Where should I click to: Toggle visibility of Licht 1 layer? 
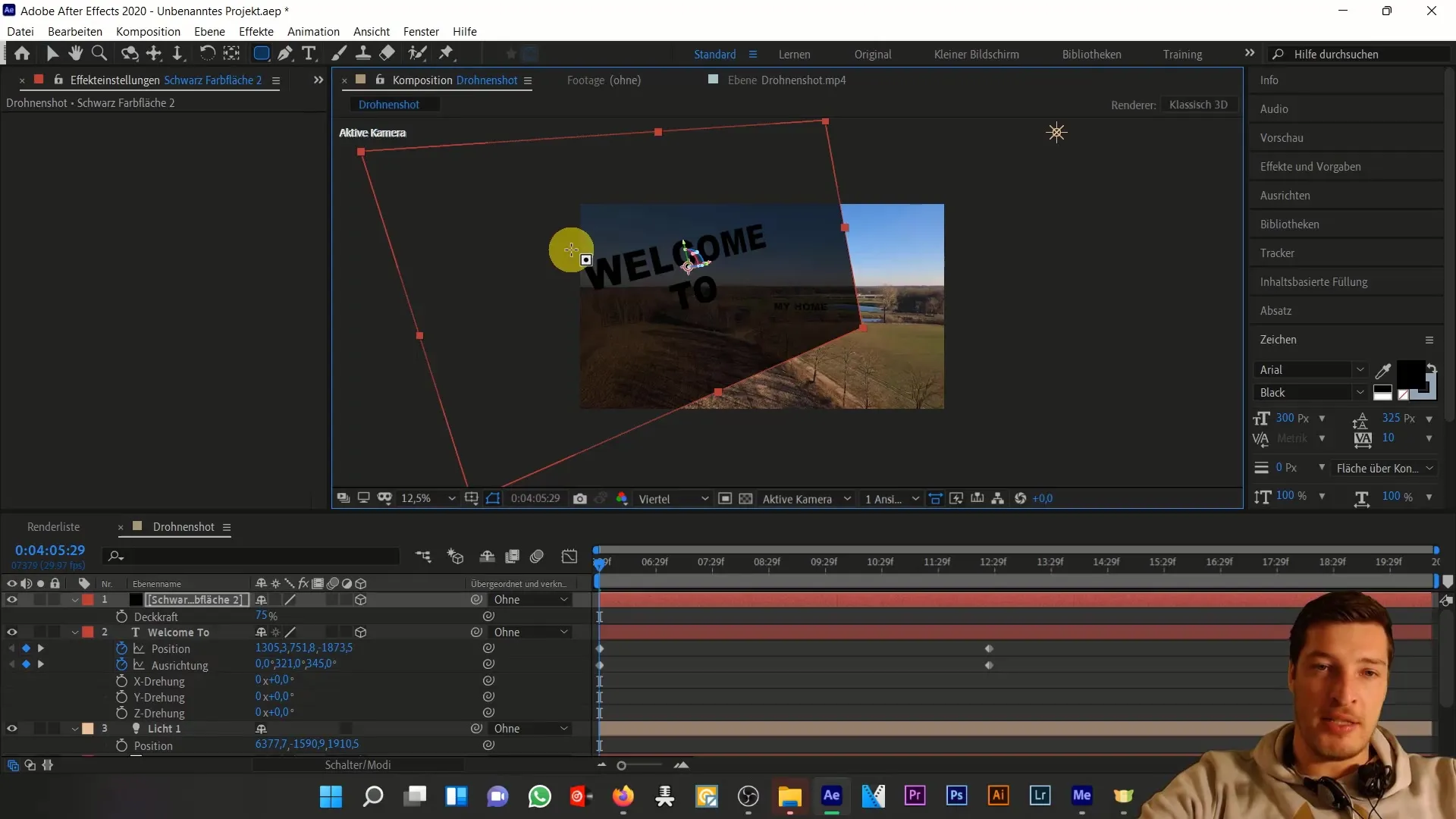11,729
